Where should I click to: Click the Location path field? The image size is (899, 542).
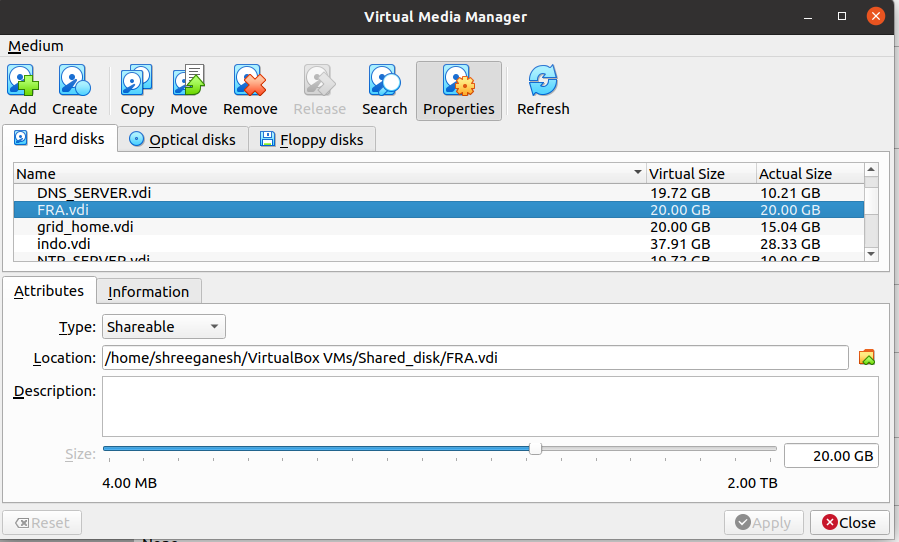tap(475, 358)
